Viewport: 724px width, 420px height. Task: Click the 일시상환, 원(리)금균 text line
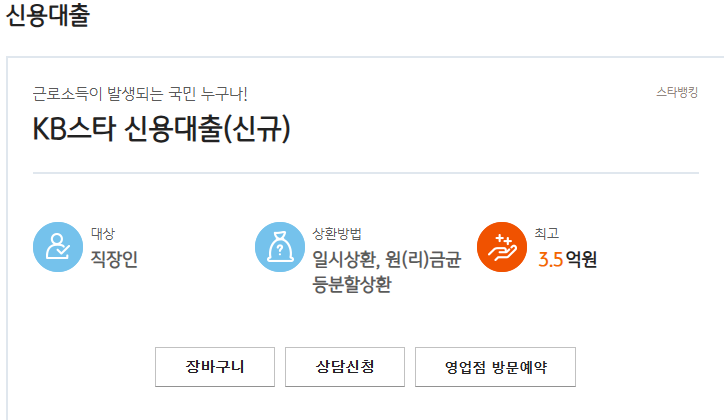point(386,260)
